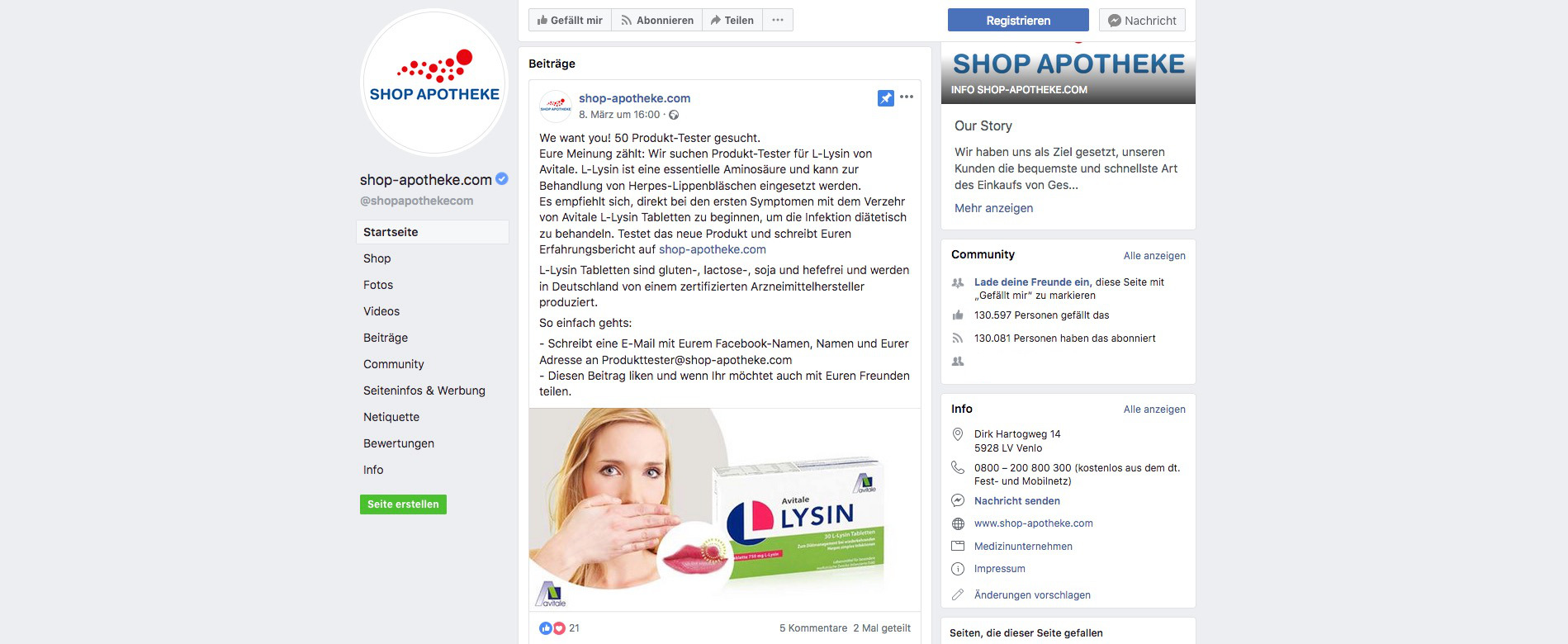Click the post's like and love reaction icons
Screen dimensions: 1568x644
(x=552, y=628)
